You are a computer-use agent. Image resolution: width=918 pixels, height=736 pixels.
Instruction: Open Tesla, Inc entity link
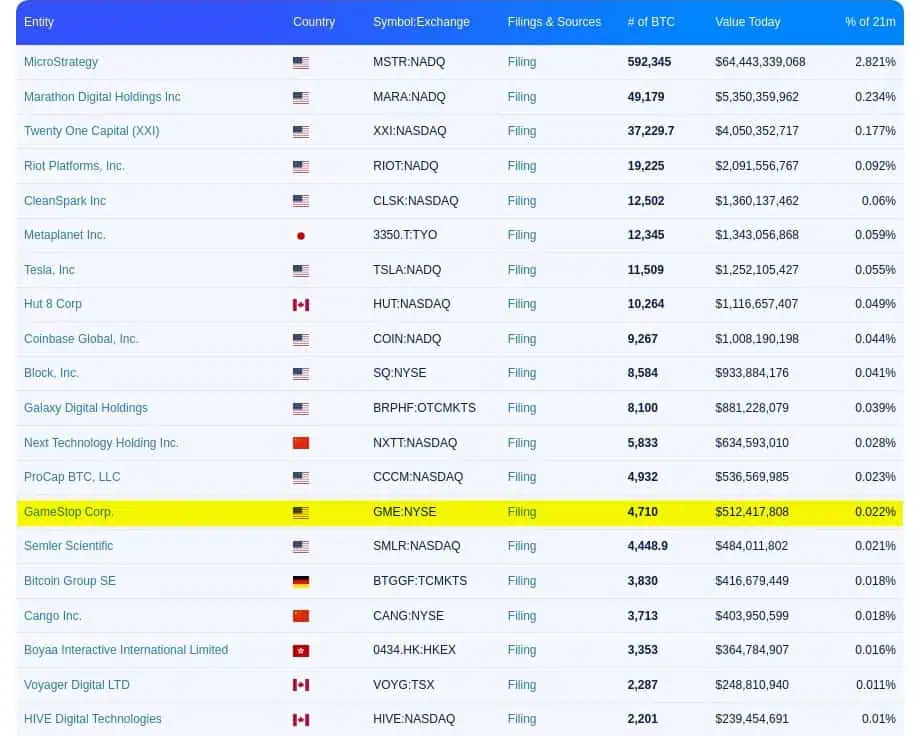pyautogui.click(x=49, y=270)
